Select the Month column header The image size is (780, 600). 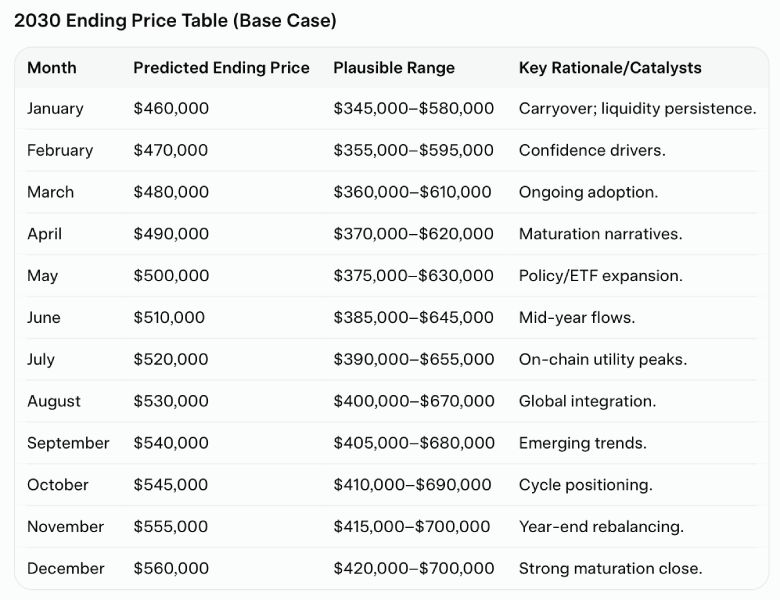click(x=52, y=68)
